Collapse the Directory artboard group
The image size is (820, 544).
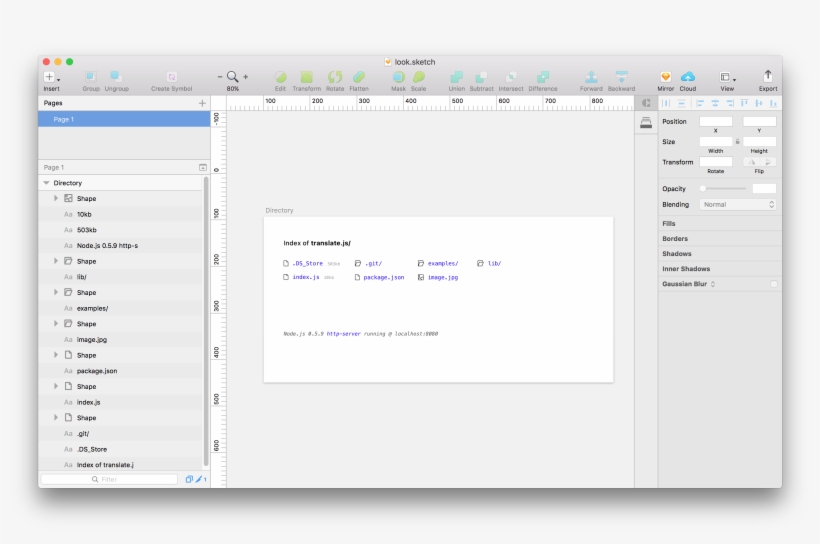click(x=46, y=183)
